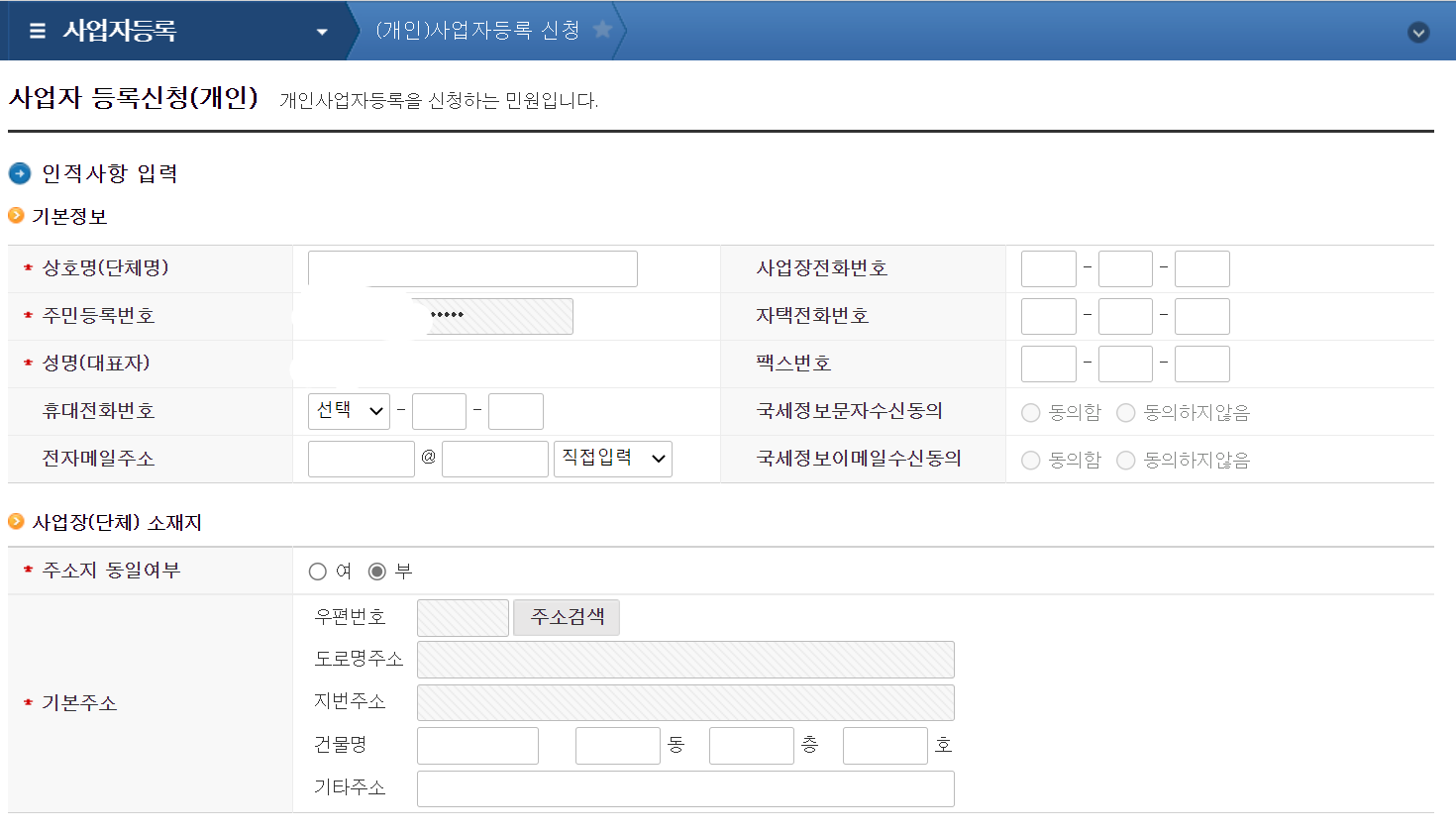Click the 주소검색 button
Image resolution: width=1456 pixels, height=833 pixels.
tap(566, 617)
